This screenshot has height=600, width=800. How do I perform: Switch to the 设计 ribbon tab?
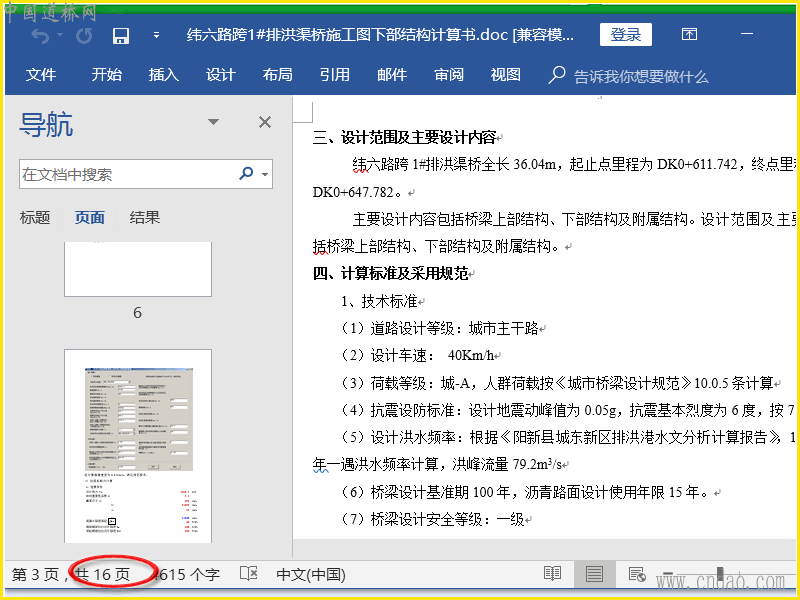tap(220, 74)
